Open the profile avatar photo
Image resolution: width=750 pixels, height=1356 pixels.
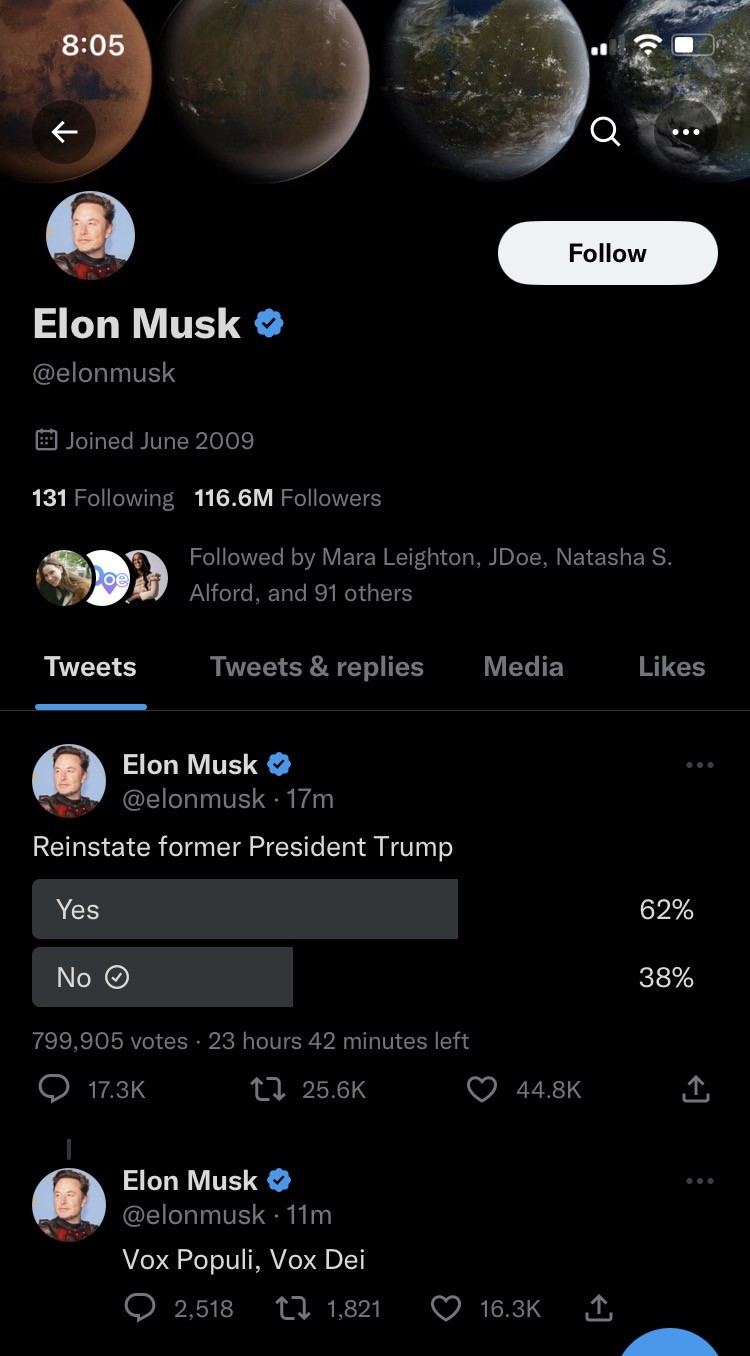coord(90,236)
